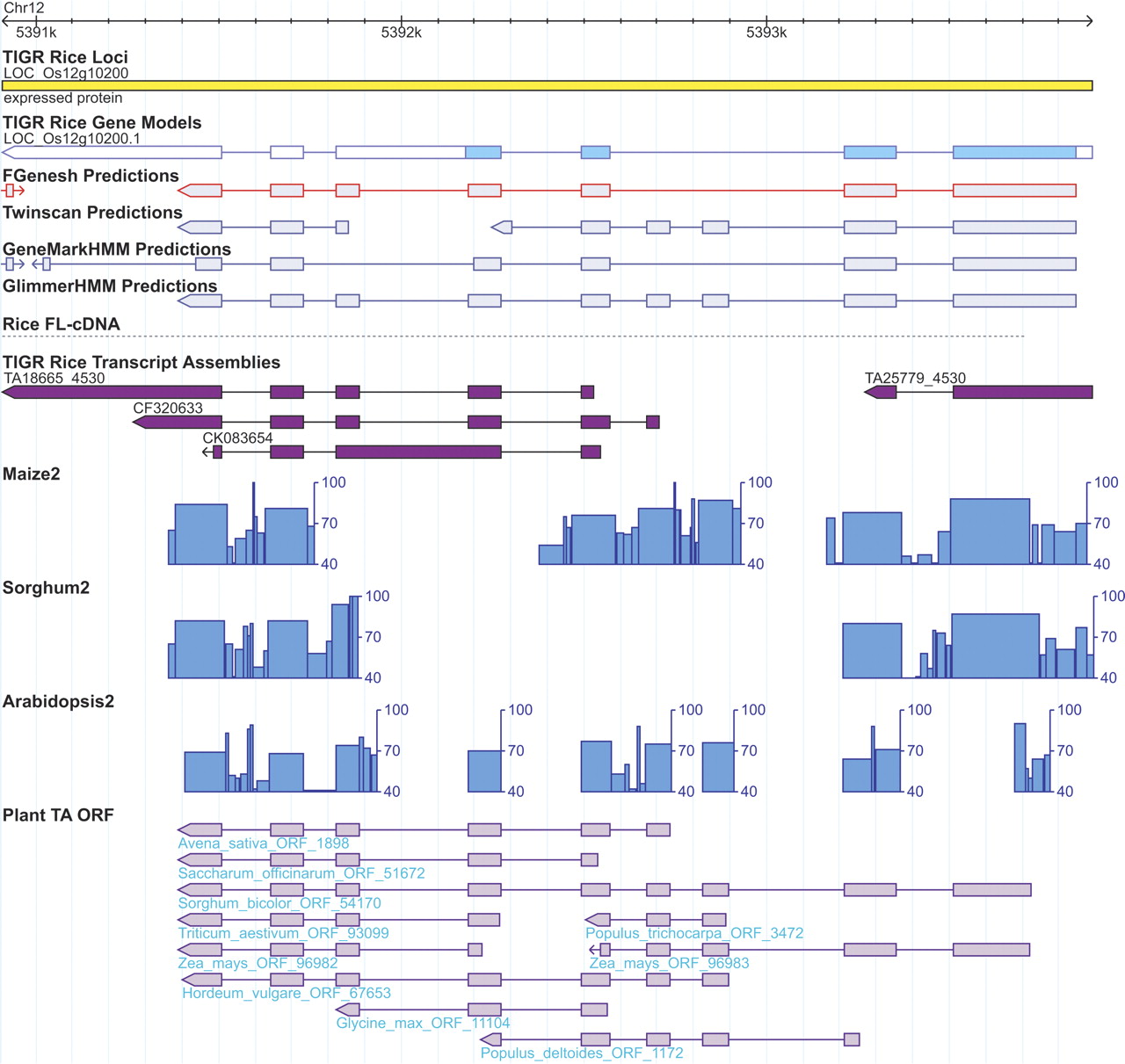This screenshot has height=1064, width=1125.
Task: Open the Zea_mays_ORF_96982 link
Action: pyautogui.click(x=258, y=963)
